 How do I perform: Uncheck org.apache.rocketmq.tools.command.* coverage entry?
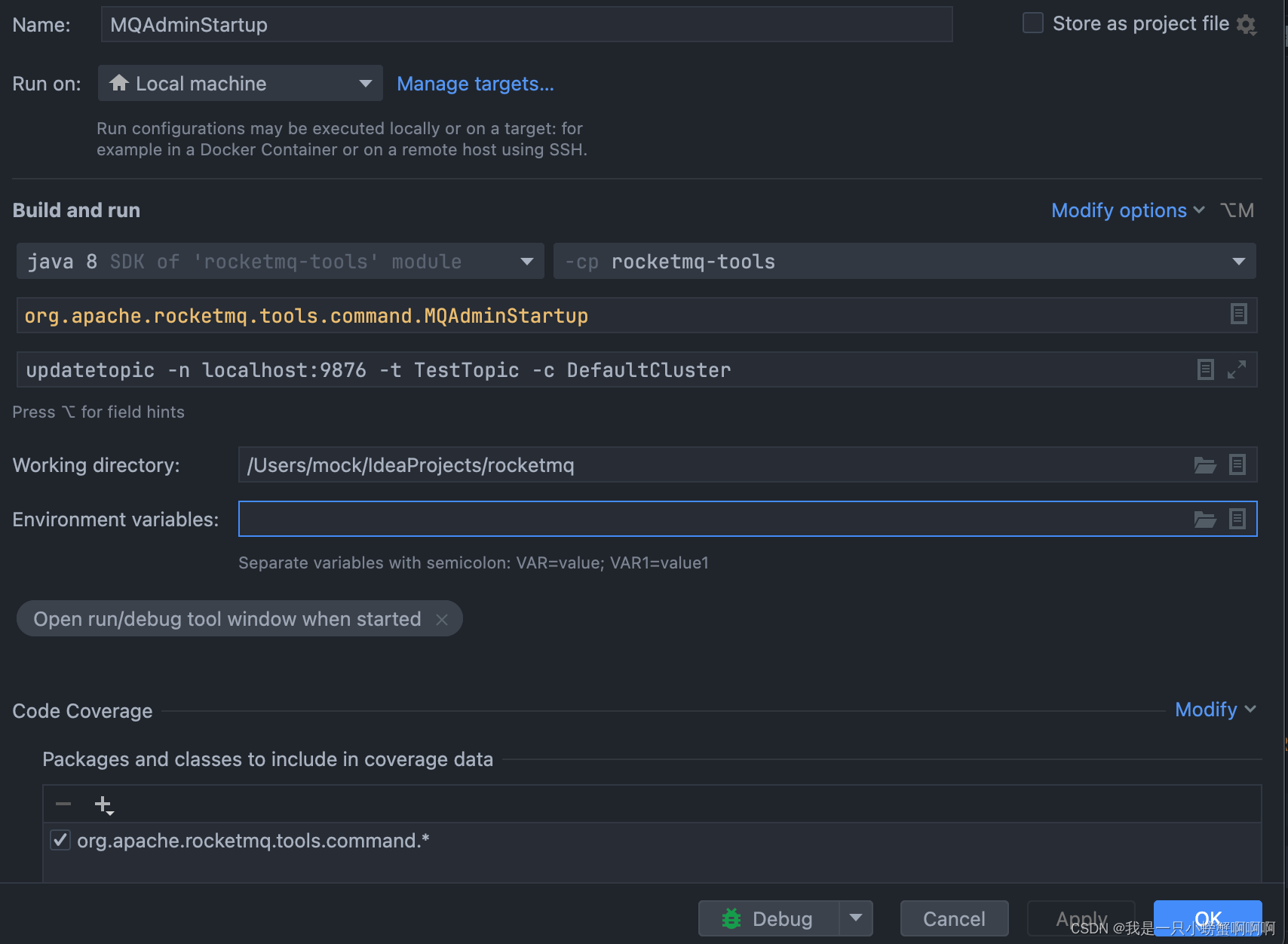[60, 840]
